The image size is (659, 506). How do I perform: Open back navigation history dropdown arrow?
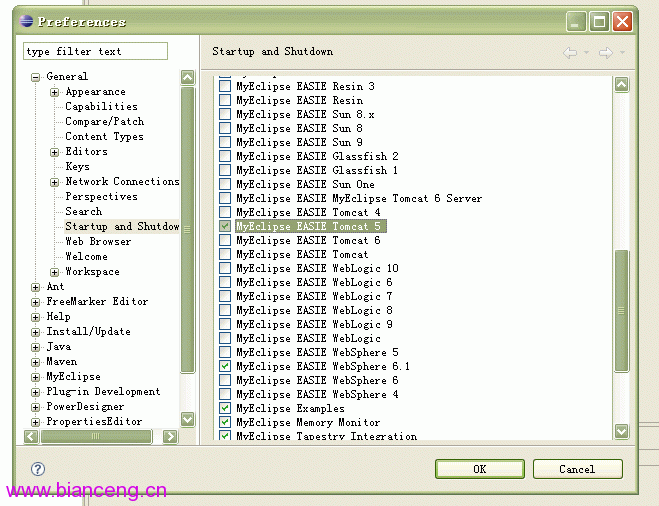point(586,53)
